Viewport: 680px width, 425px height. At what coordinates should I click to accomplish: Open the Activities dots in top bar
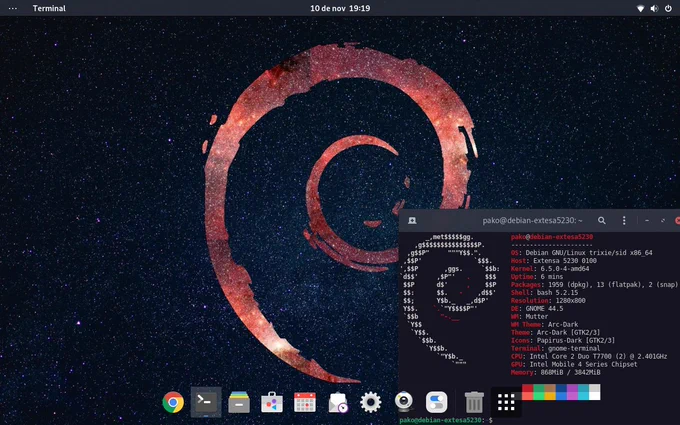13,8
